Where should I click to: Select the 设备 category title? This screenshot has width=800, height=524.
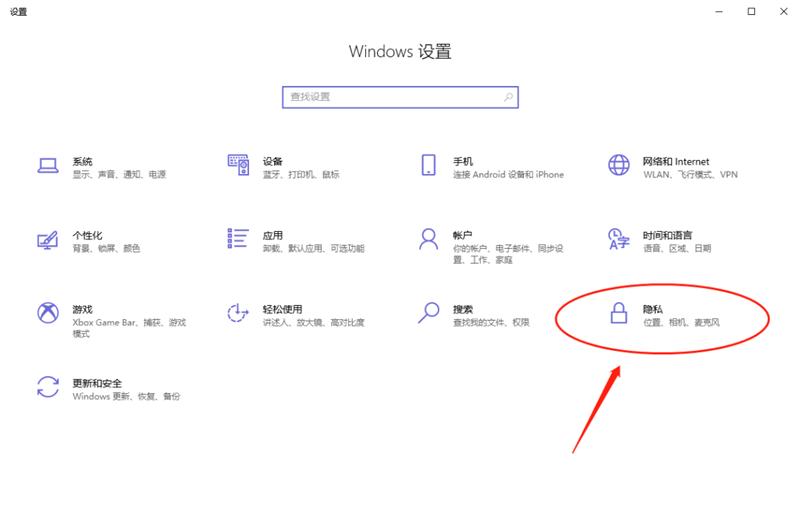coord(272,162)
